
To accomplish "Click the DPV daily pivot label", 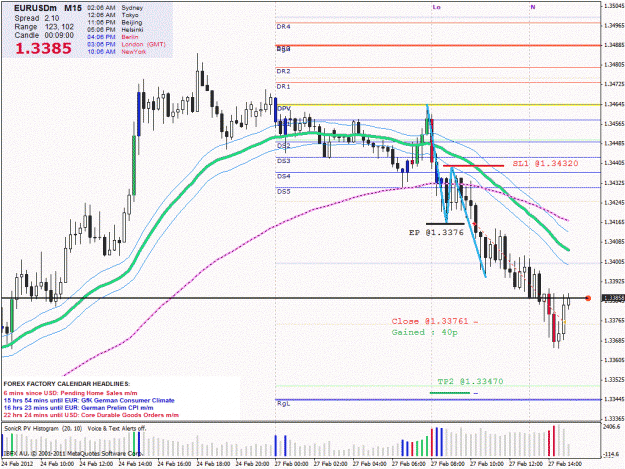I will [x=284, y=108].
